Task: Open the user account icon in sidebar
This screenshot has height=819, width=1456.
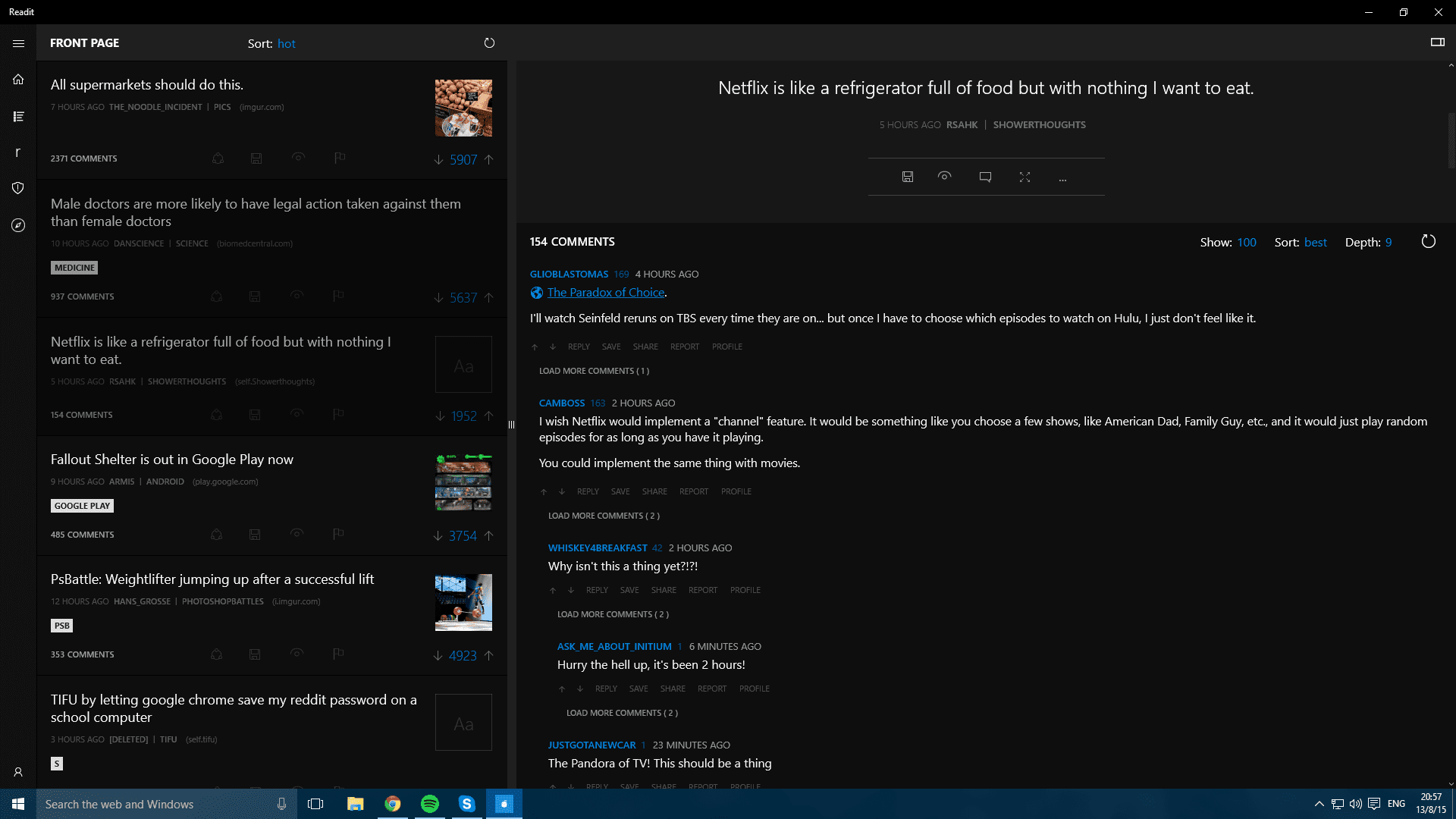Action: [18, 772]
